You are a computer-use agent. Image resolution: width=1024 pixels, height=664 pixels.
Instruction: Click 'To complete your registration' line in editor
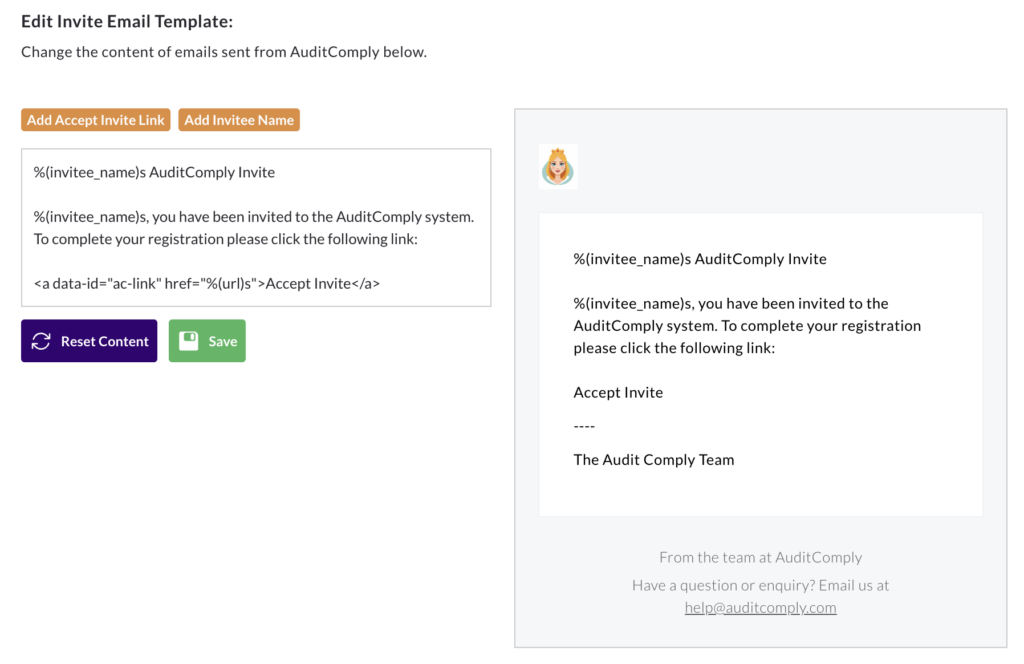coord(225,239)
